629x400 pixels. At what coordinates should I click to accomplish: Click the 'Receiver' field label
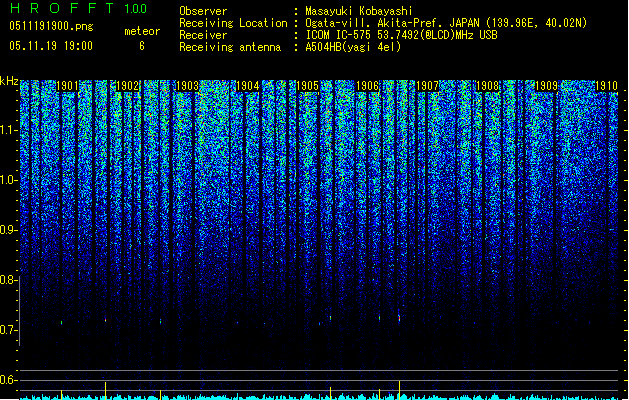(203, 35)
